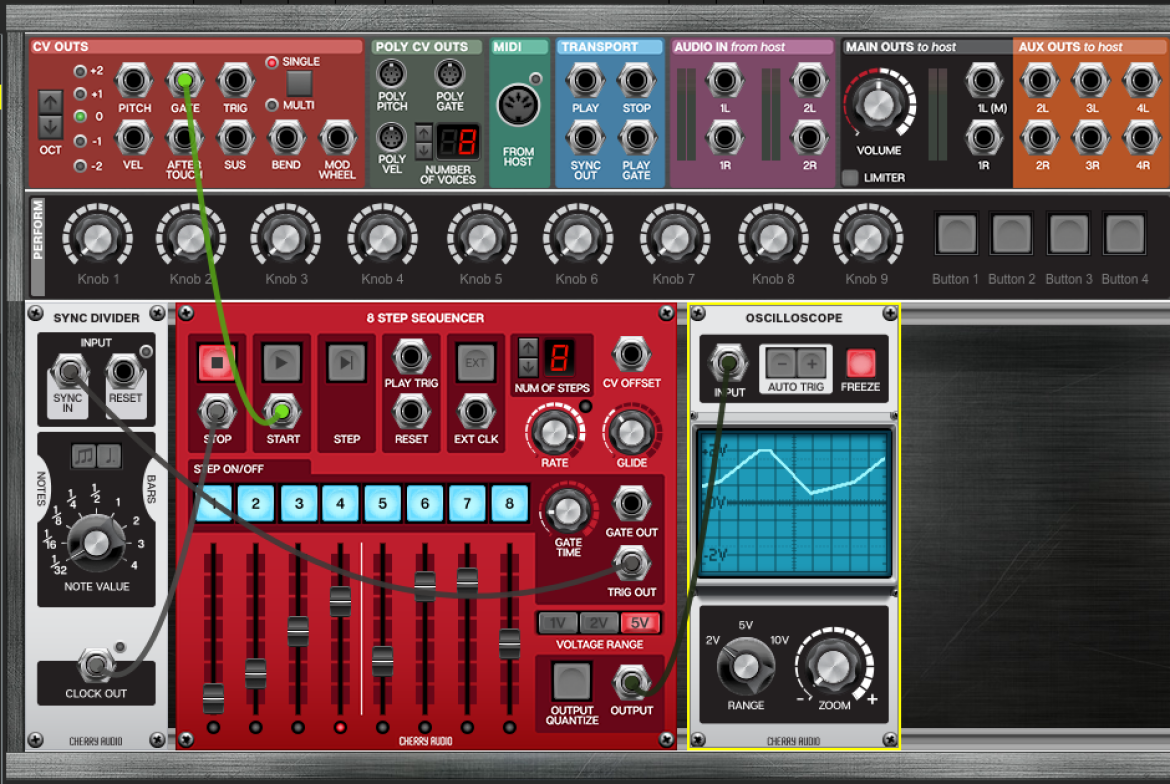Select the MULTI voice mode
The image size is (1170, 784).
[x=272, y=105]
